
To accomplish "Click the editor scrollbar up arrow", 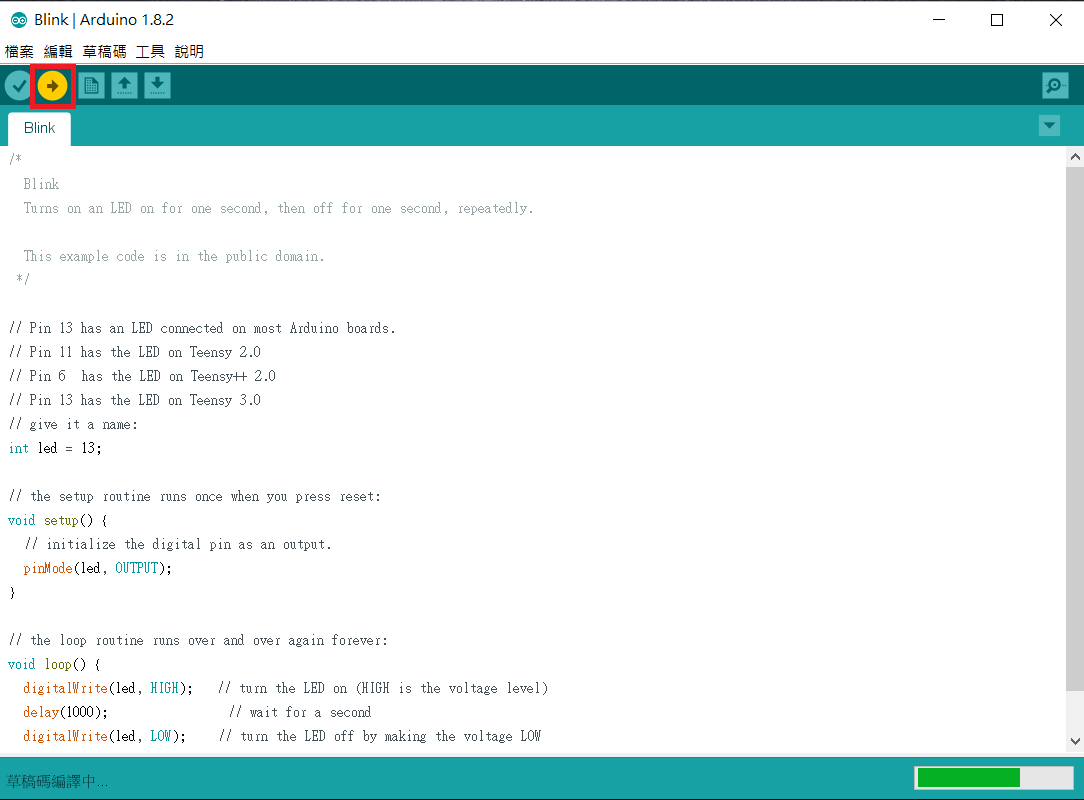I will pyautogui.click(x=1075, y=156).
